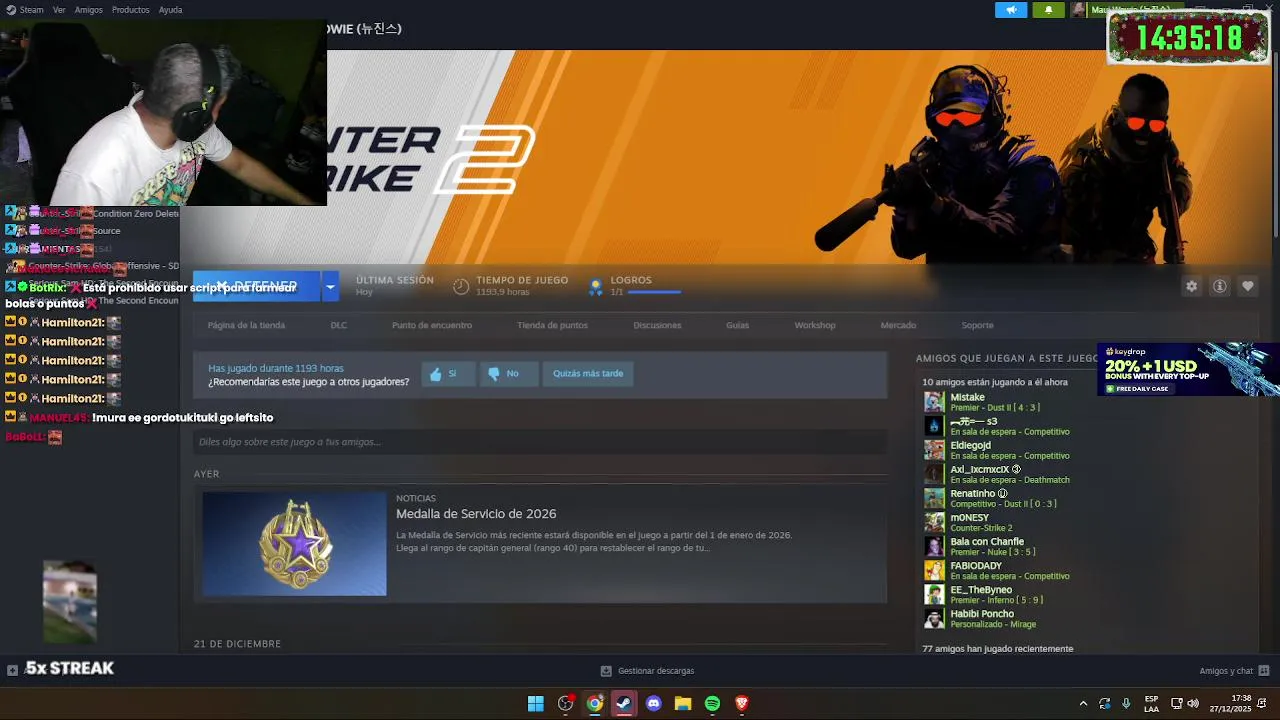Click Habibi Poncho's avatar
Viewport: 1280px width, 720px height.
click(x=934, y=618)
